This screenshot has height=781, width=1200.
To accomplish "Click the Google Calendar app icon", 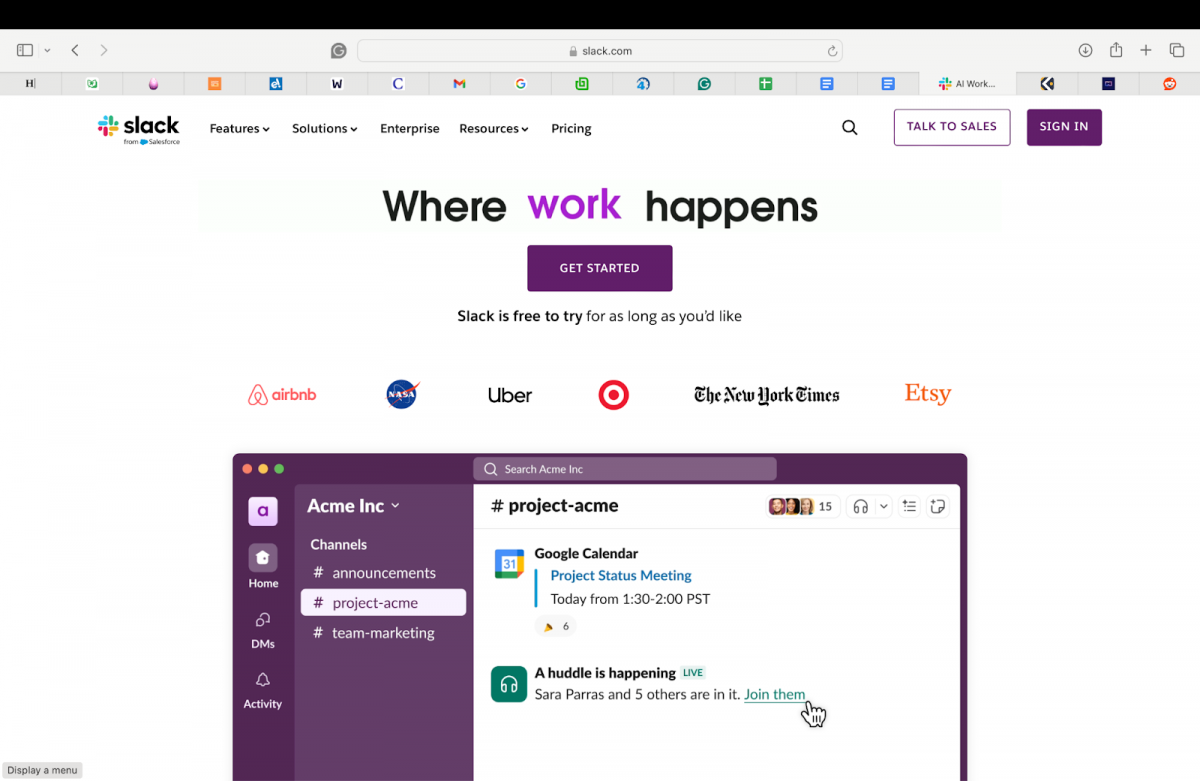I will (x=510, y=564).
